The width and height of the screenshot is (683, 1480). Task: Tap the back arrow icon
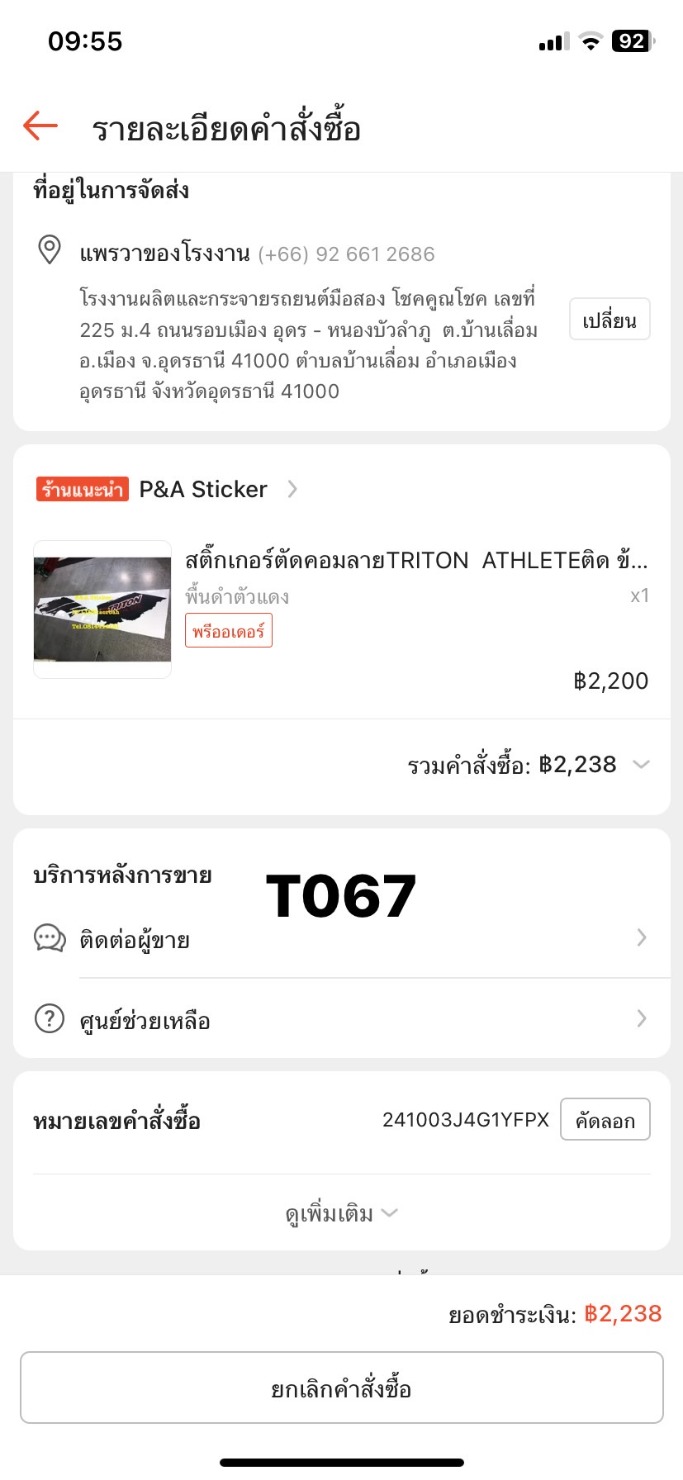tap(40, 126)
